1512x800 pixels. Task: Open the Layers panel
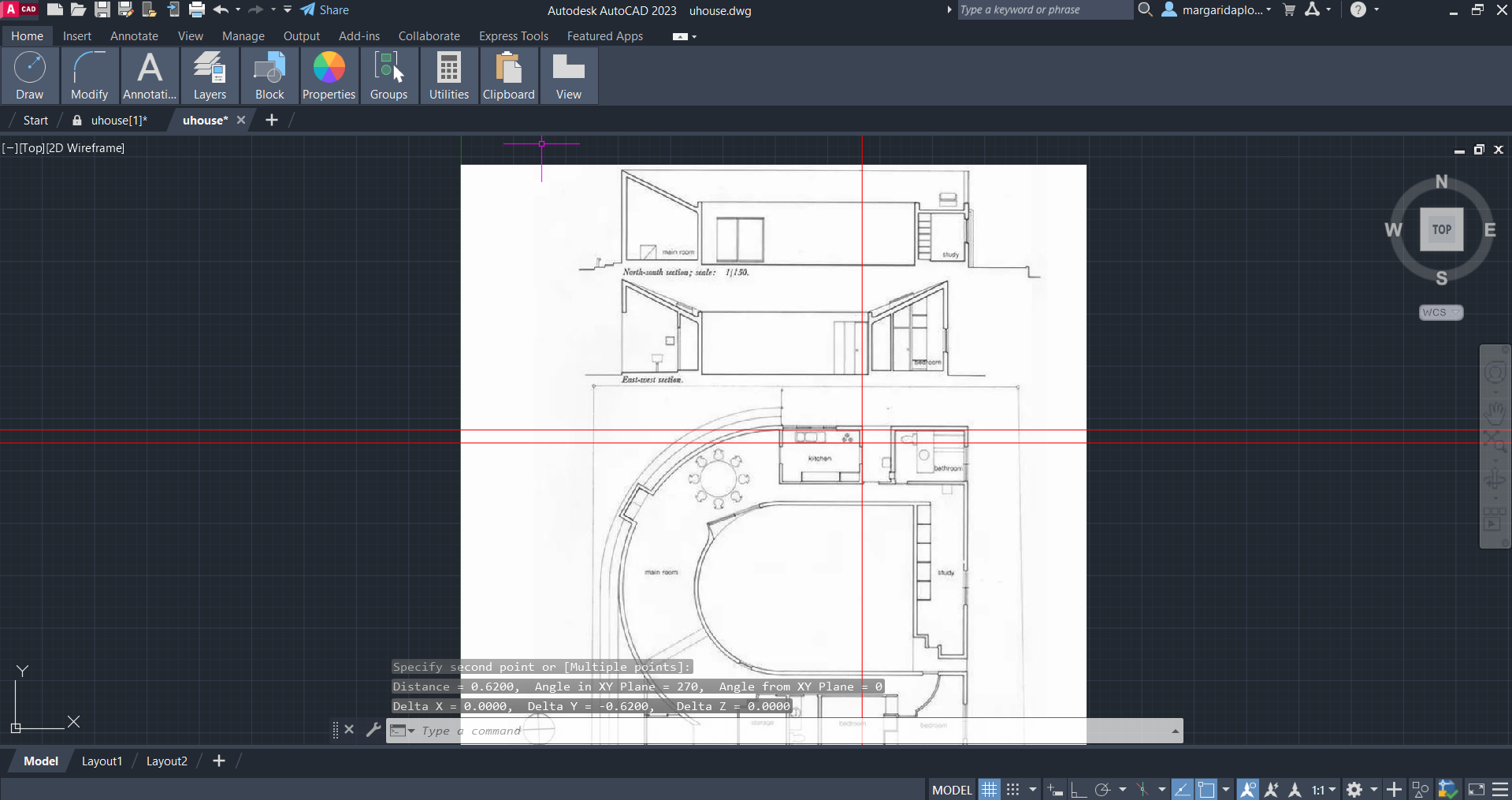210,76
